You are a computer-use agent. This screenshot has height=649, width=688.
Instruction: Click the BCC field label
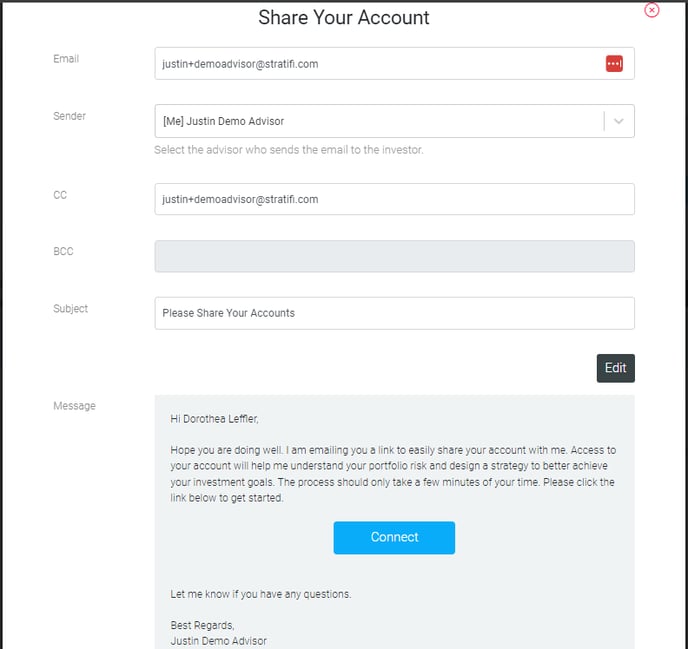63,251
